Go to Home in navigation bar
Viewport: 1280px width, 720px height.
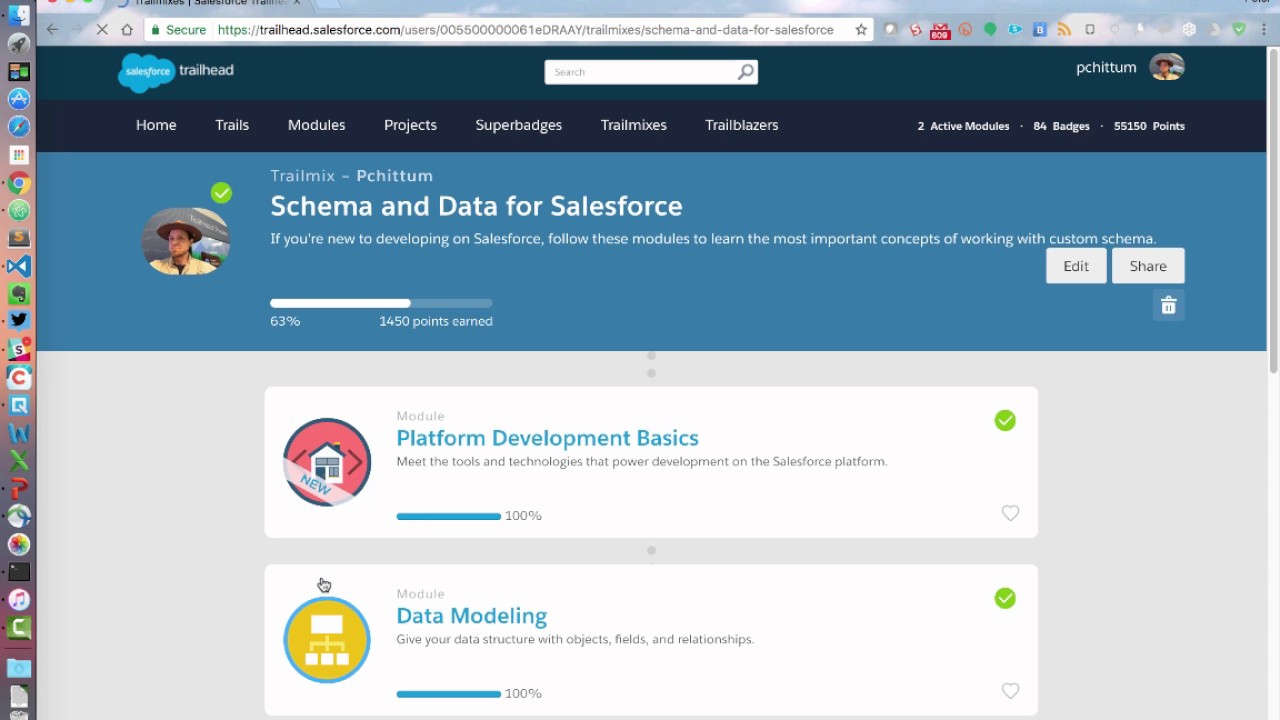tap(156, 125)
